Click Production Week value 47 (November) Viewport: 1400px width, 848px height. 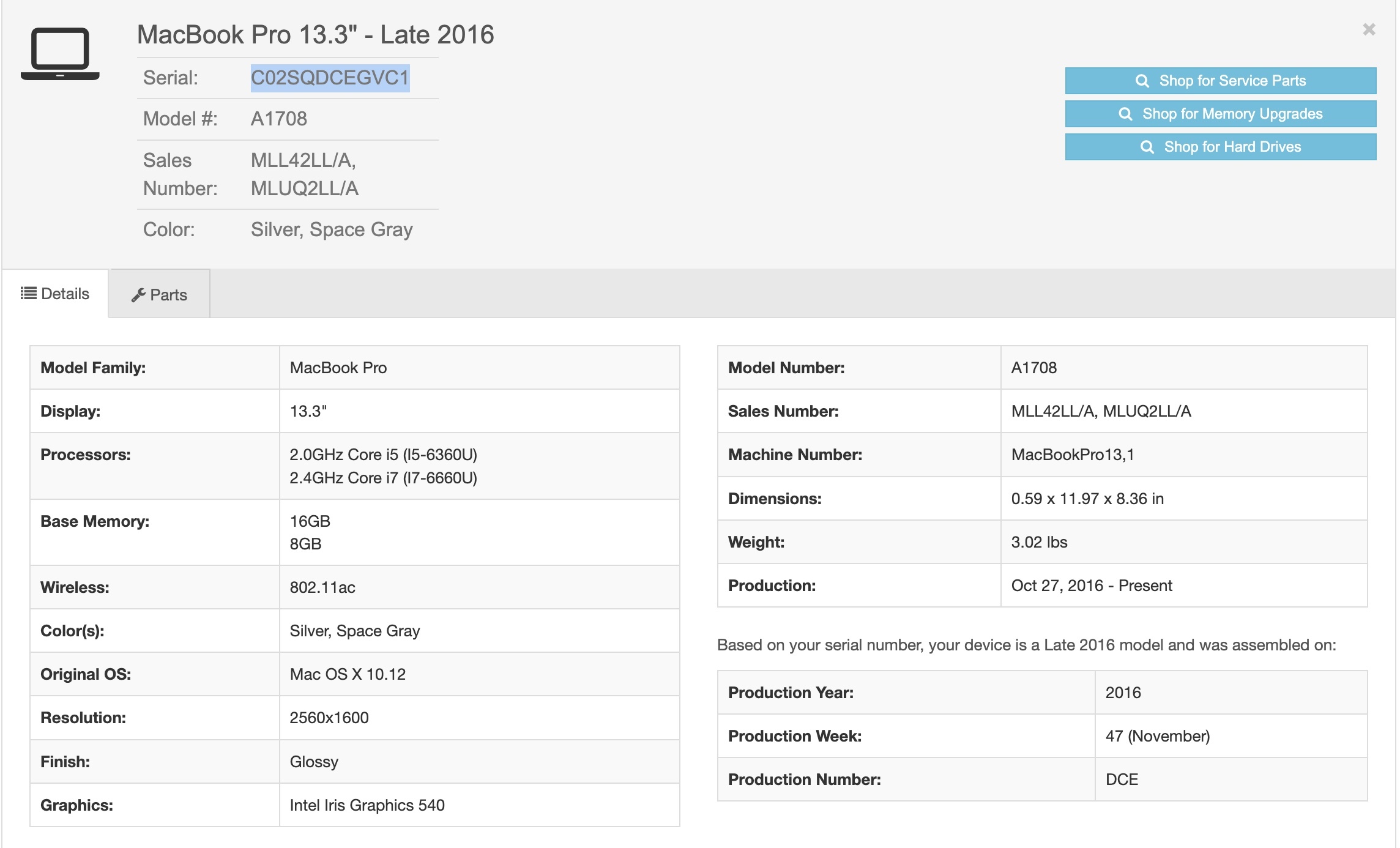[x=1158, y=736]
